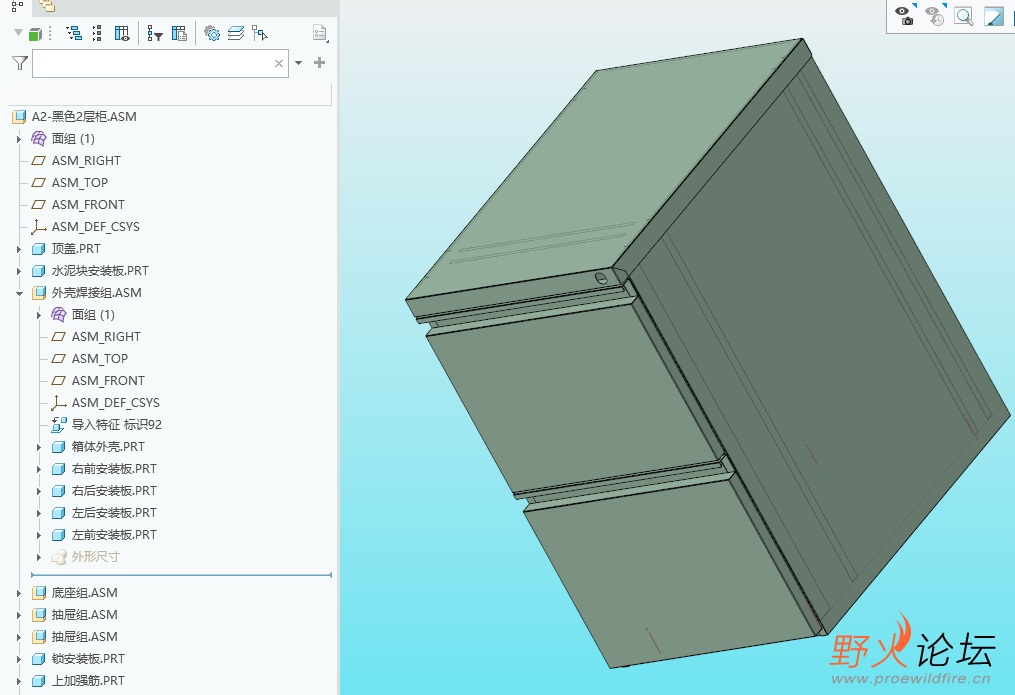This screenshot has width=1015, height=695.
Task: Click the zoom refit magnifier icon
Action: tap(964, 16)
